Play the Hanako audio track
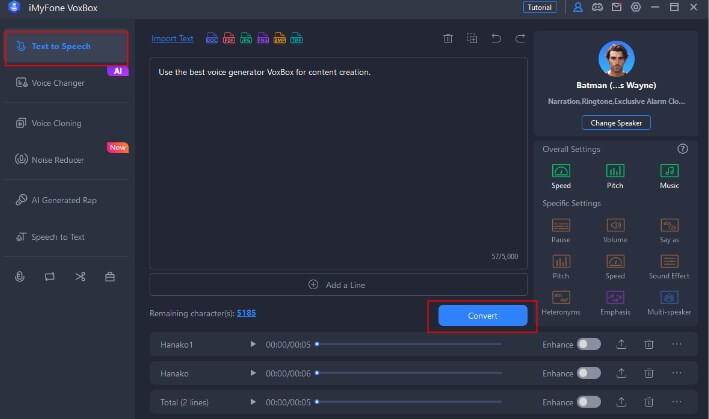Viewport: 709px width, 419px height. [x=253, y=373]
